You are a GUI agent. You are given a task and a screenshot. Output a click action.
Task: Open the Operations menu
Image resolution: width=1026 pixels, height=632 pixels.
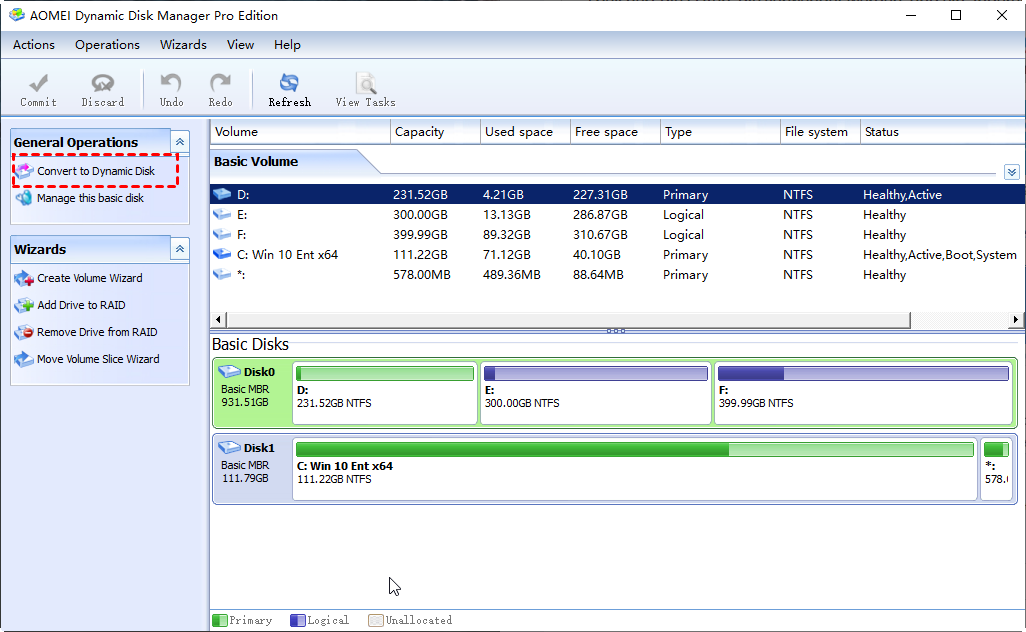(x=107, y=44)
